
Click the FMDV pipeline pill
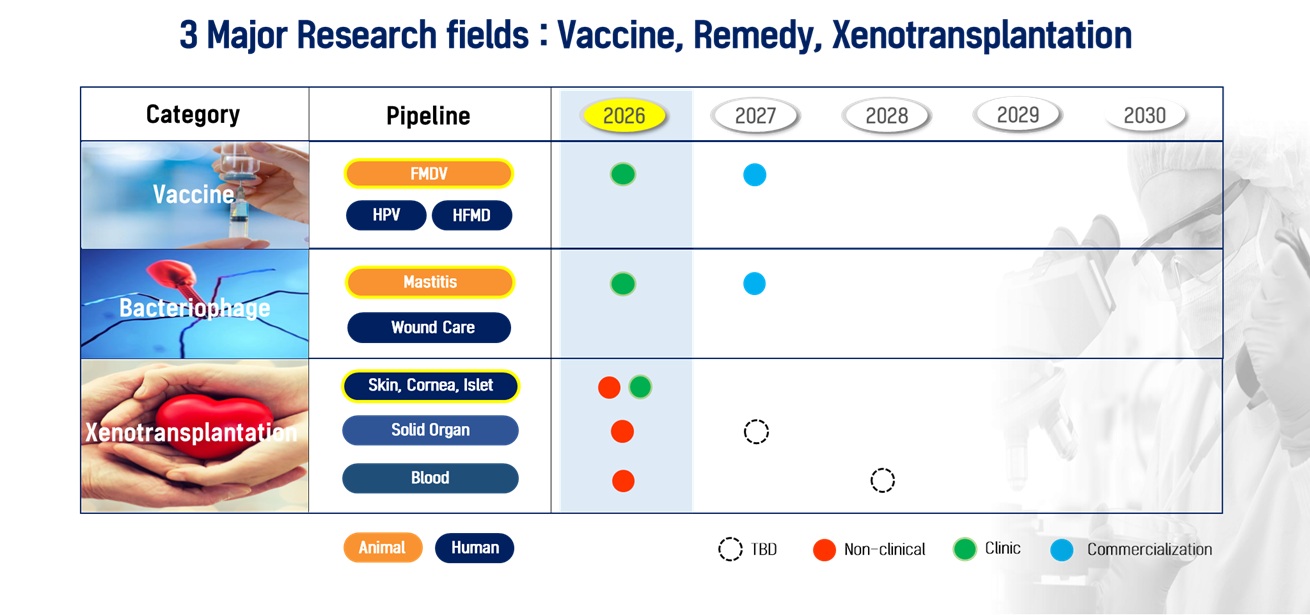click(429, 174)
